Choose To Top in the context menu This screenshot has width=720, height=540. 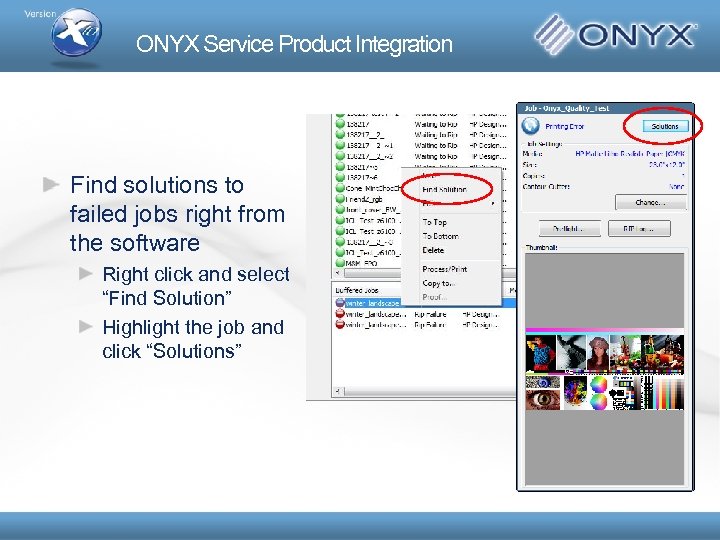434,222
